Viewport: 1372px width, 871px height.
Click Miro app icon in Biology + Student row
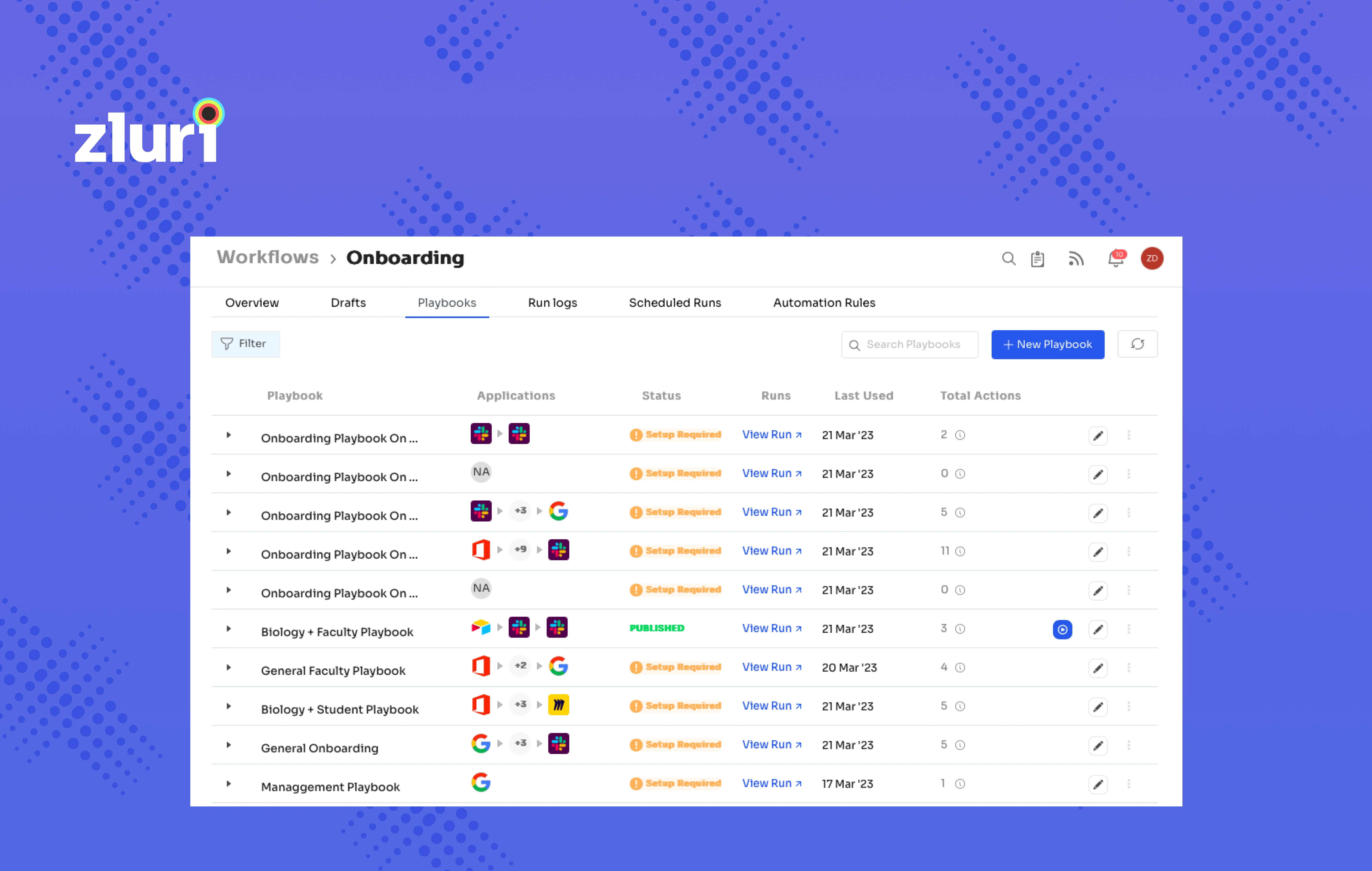point(558,705)
